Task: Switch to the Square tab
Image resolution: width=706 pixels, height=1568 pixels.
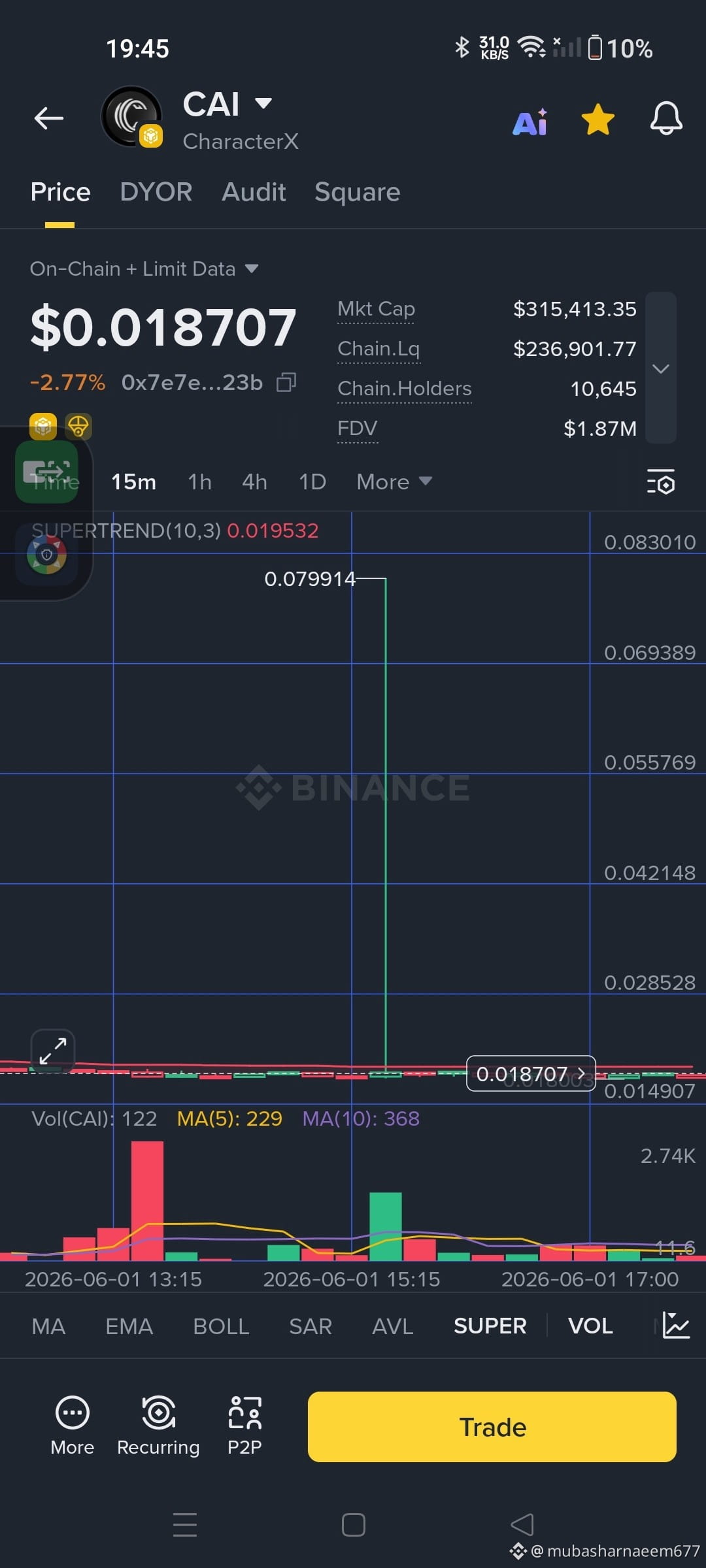Action: coord(357,192)
